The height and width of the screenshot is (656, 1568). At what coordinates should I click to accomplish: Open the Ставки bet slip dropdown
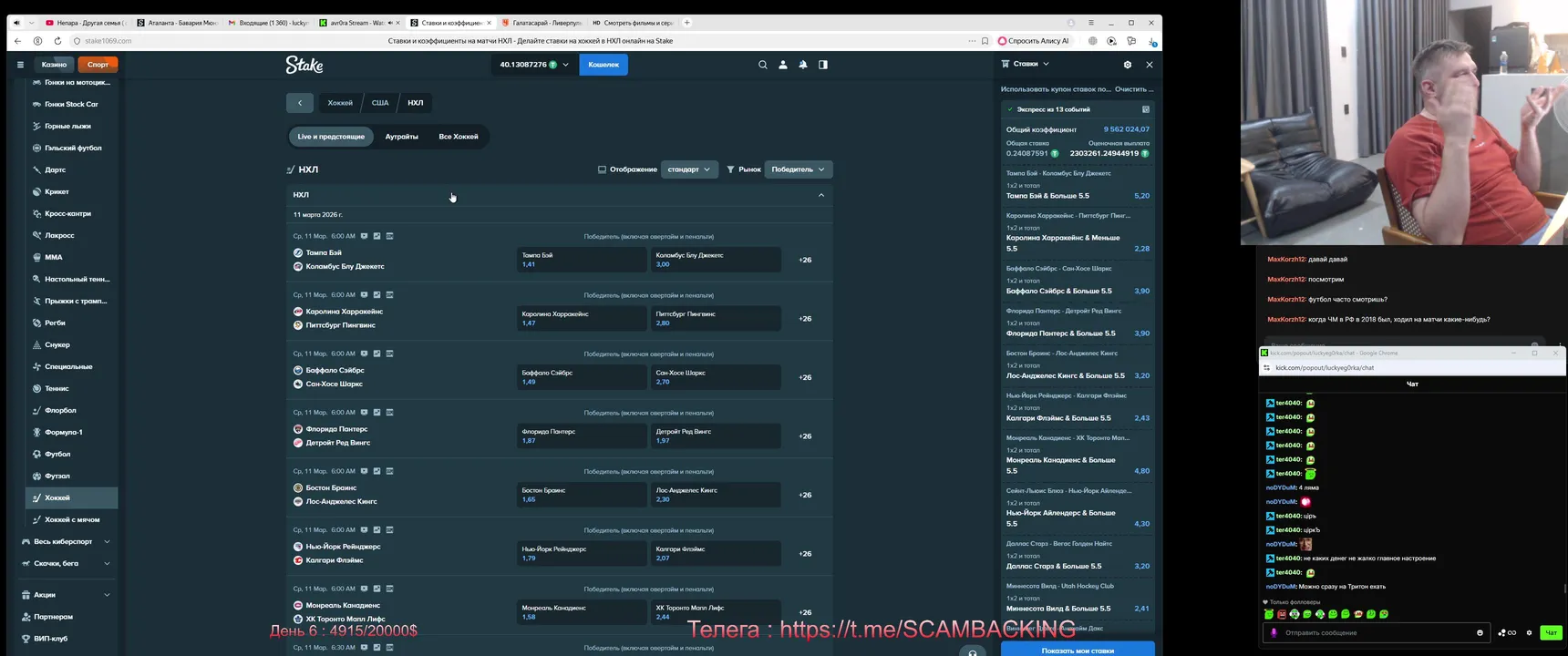1026,64
